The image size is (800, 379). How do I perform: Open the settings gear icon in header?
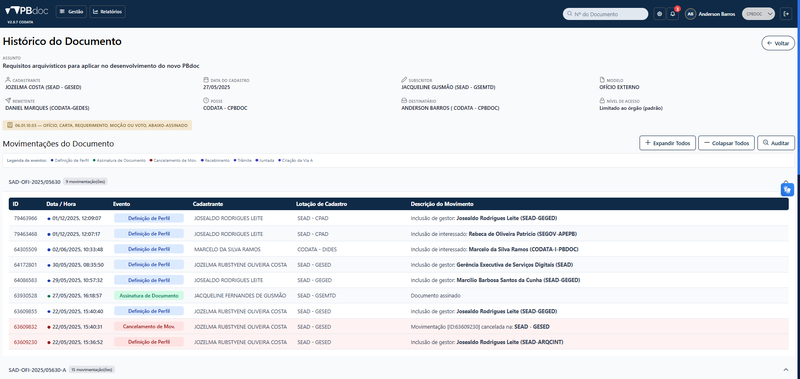click(660, 14)
